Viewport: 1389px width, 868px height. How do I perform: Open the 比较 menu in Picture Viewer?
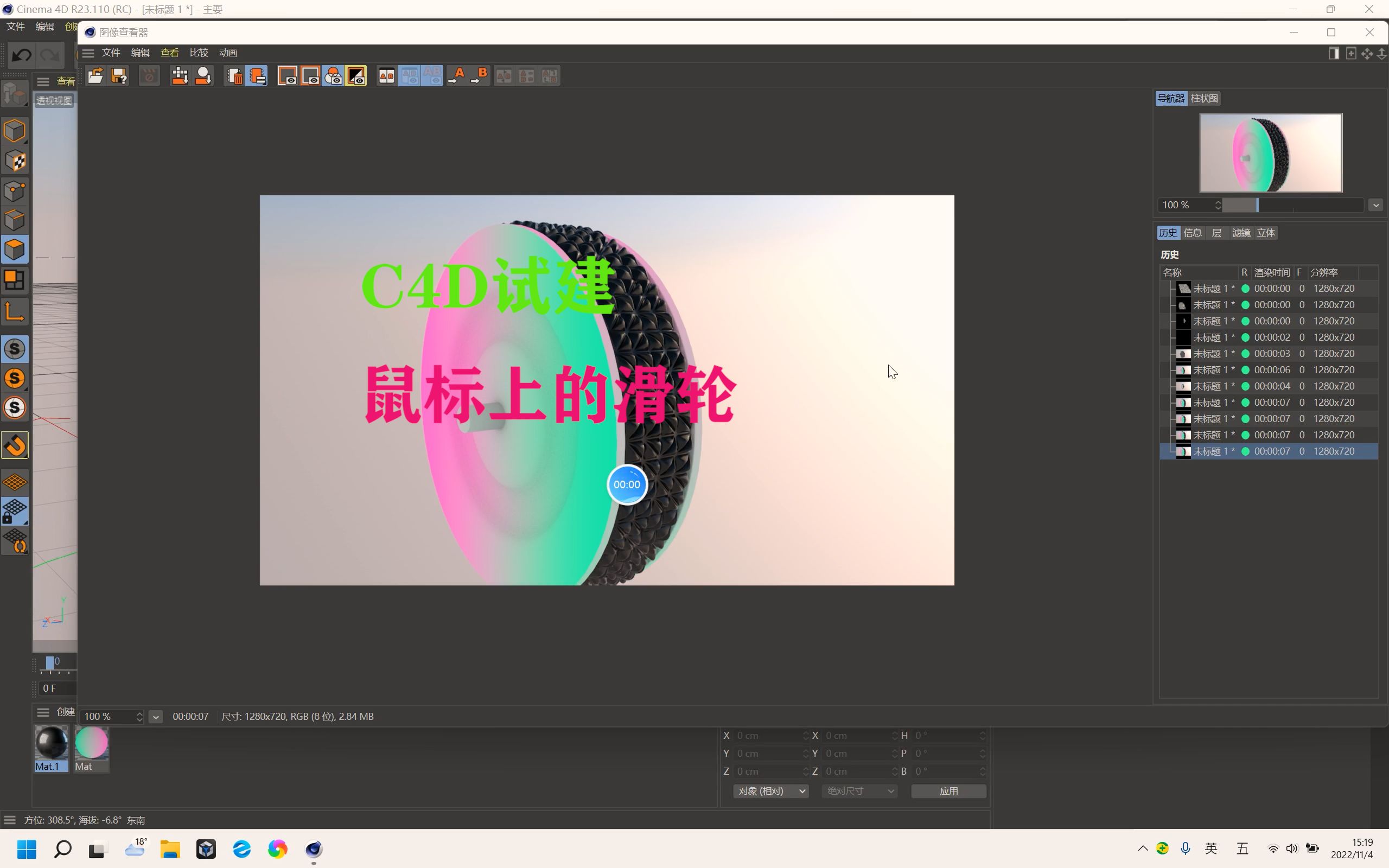point(198,52)
